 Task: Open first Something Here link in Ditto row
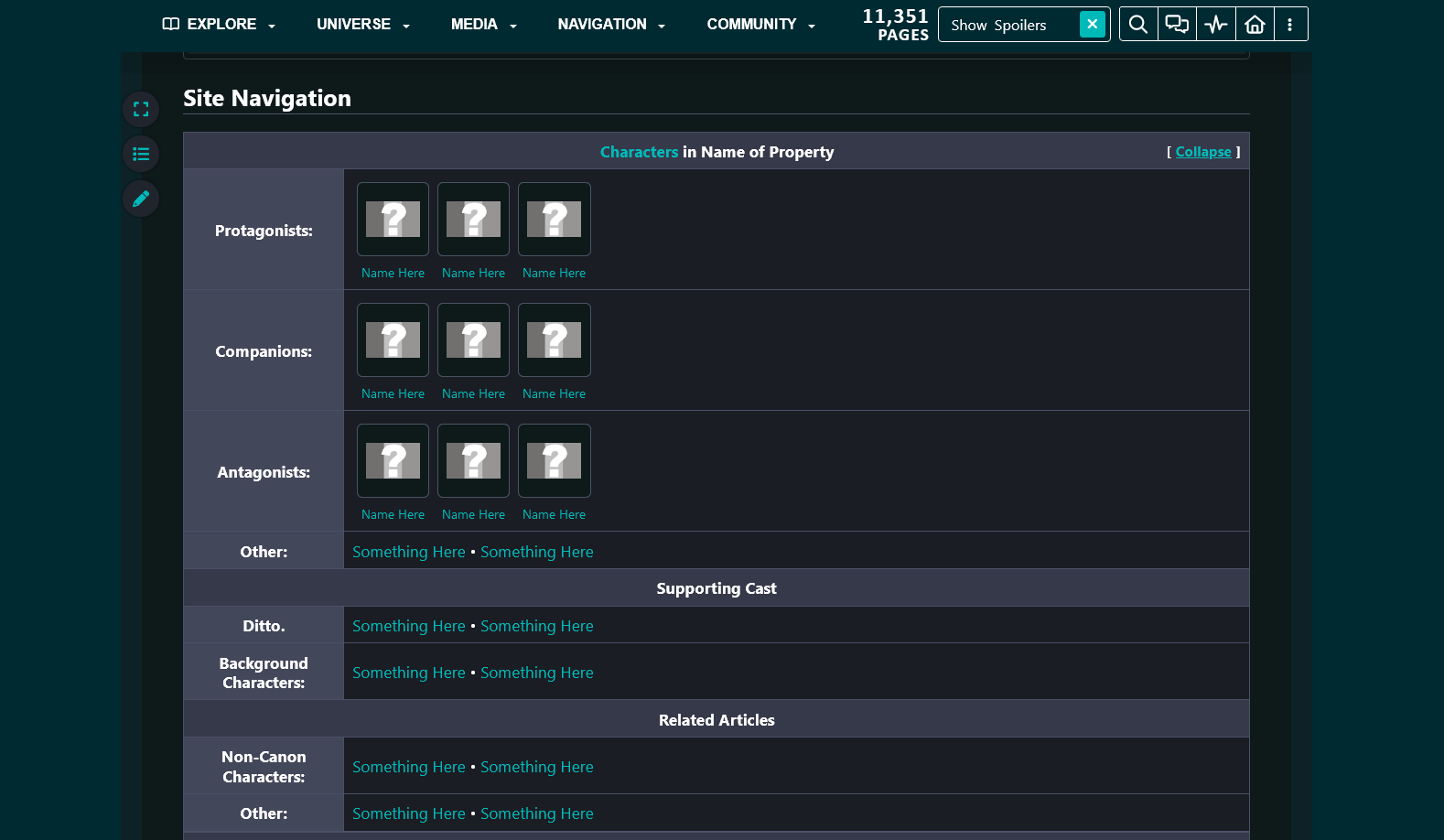(x=408, y=626)
